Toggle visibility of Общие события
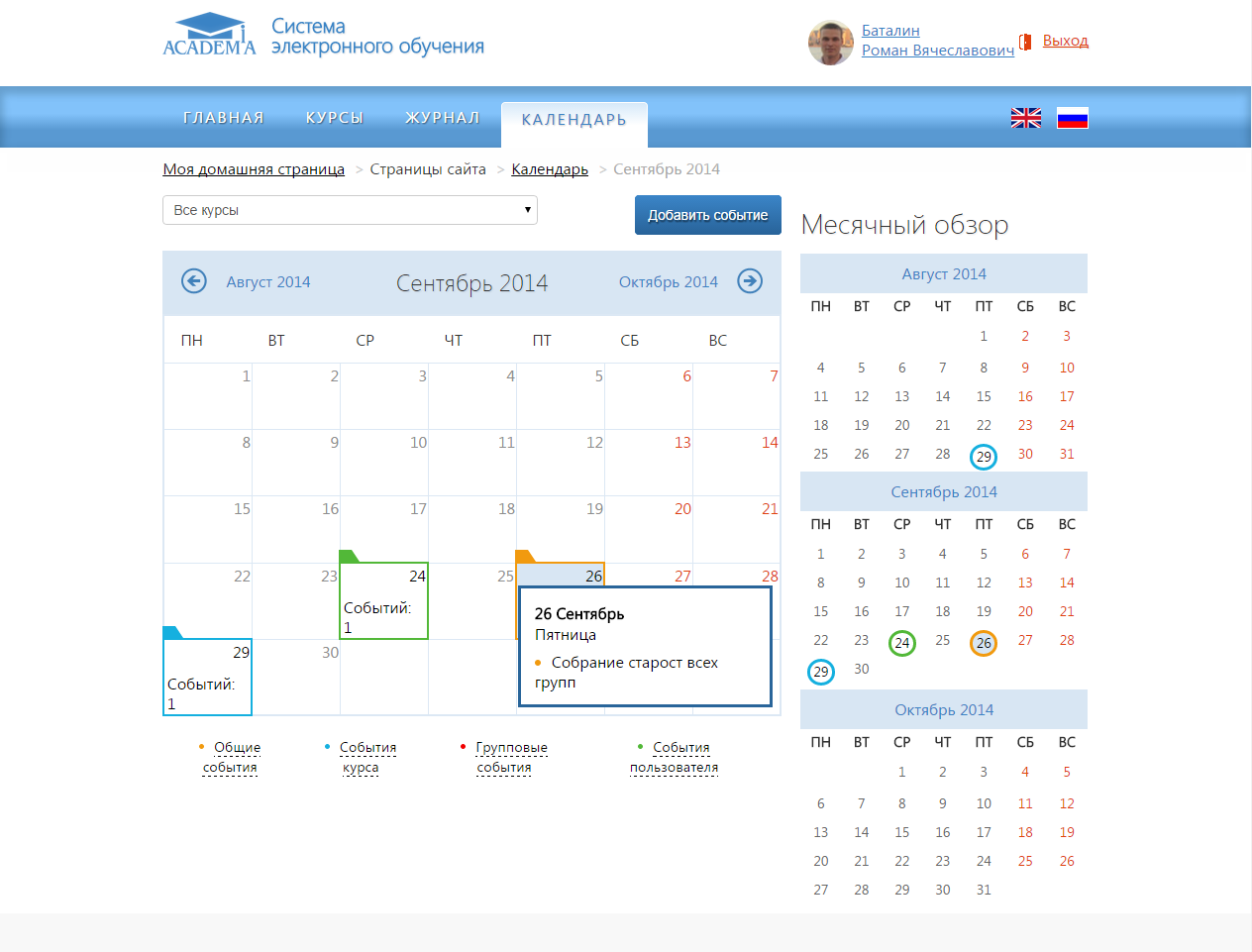 coord(231,757)
